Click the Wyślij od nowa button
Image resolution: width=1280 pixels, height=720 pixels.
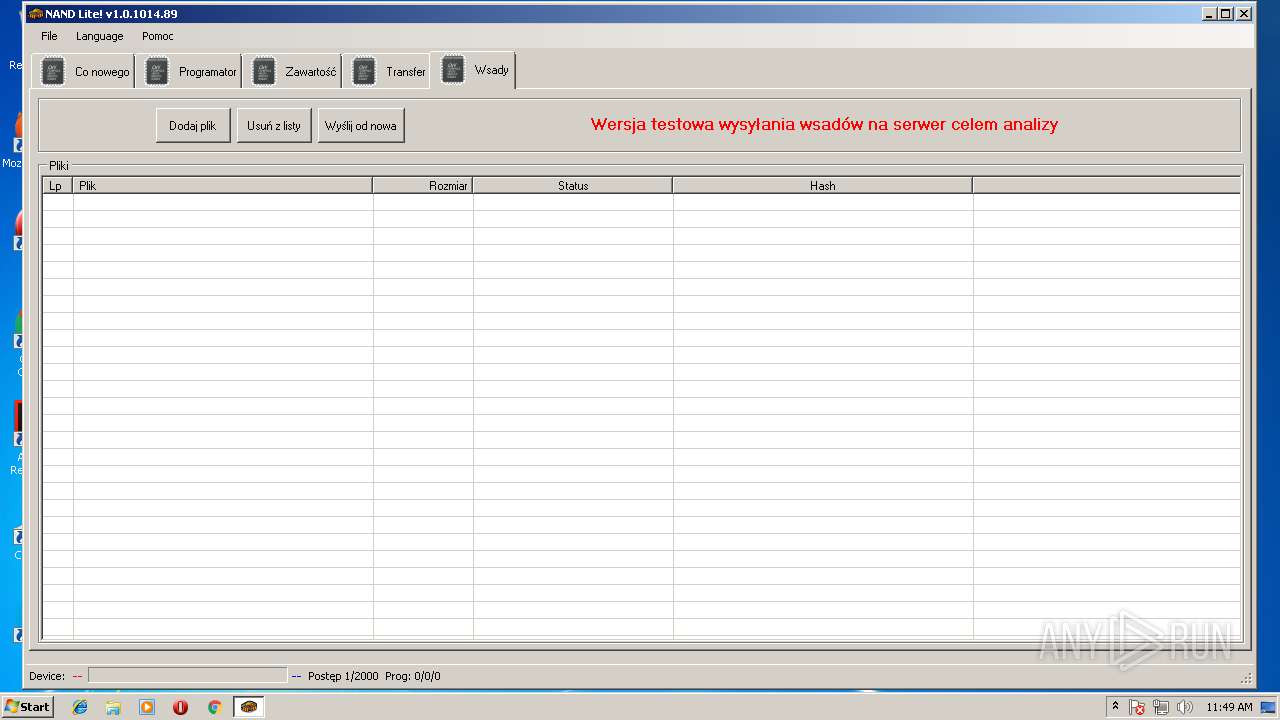pyautogui.click(x=361, y=126)
